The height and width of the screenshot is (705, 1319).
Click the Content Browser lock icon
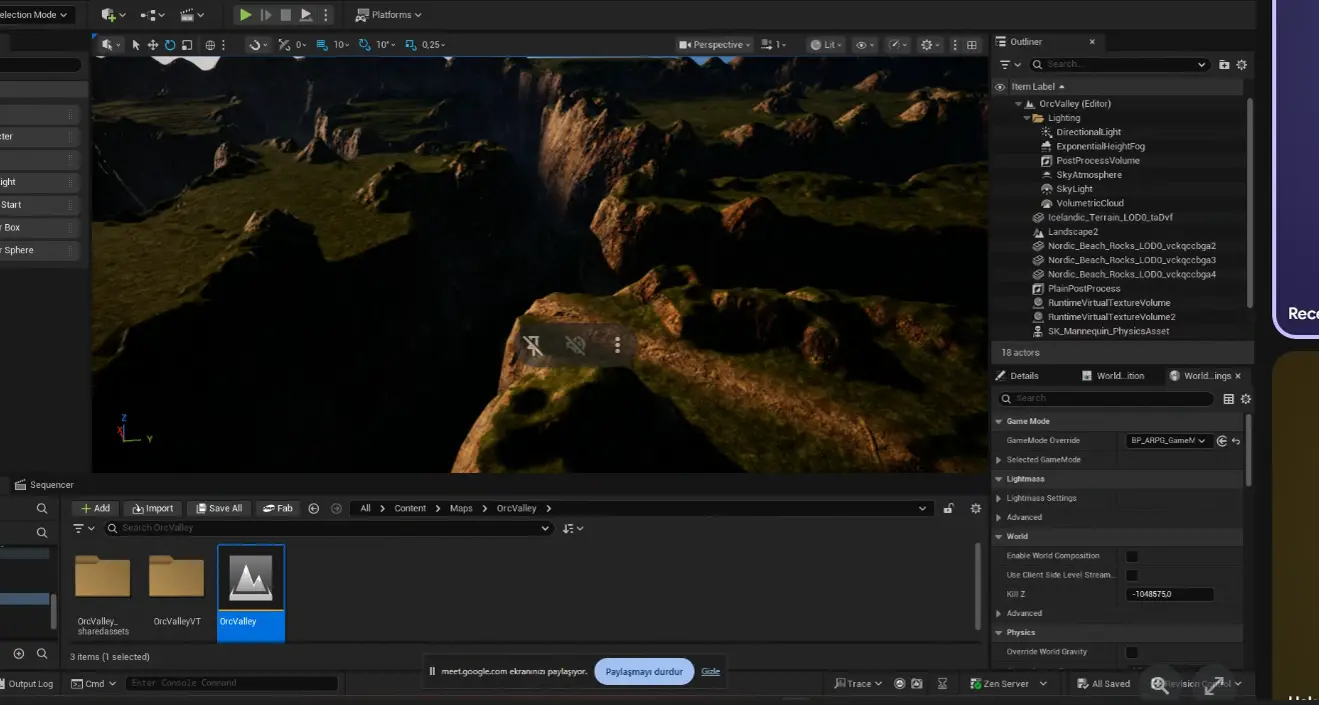(x=948, y=508)
